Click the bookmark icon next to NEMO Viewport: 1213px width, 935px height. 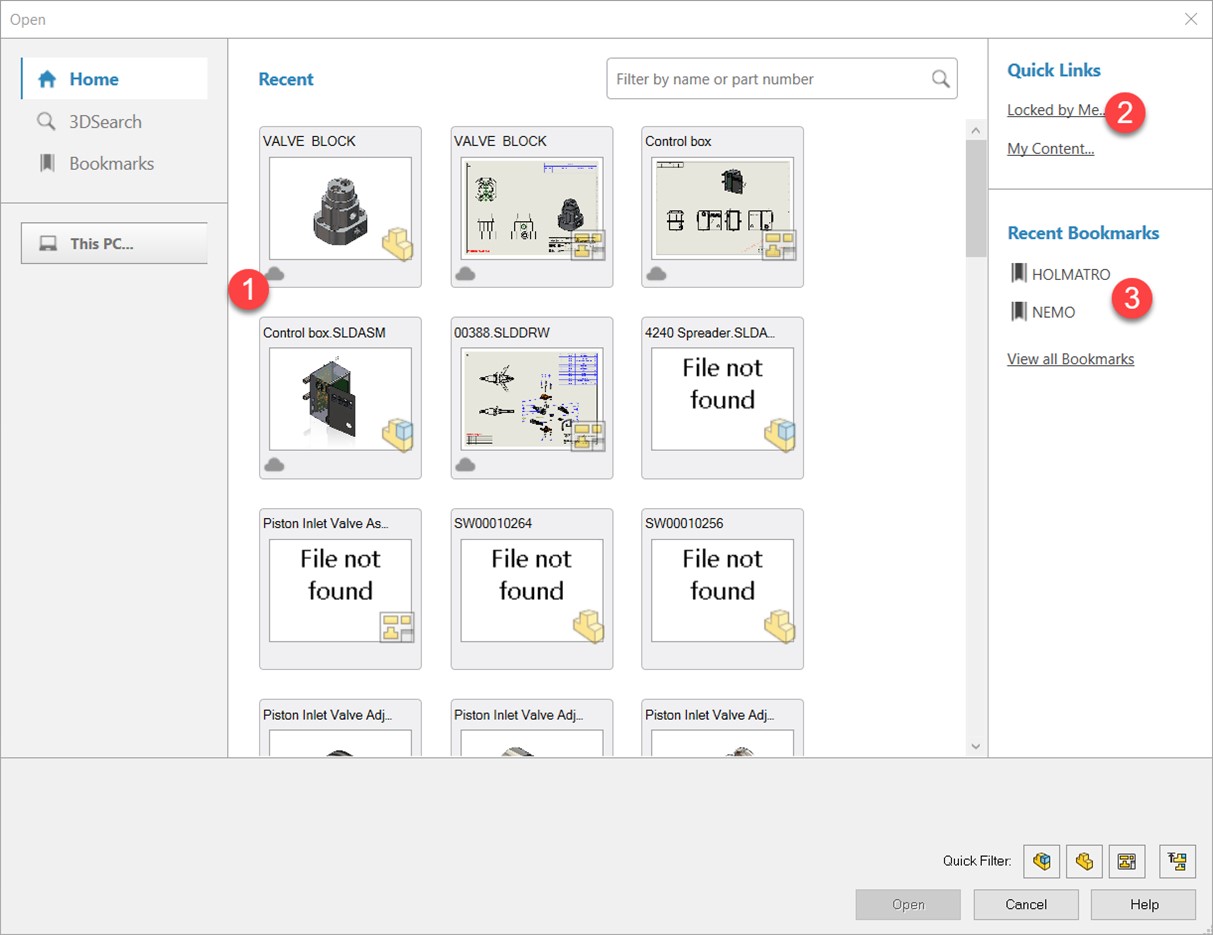pos(1018,312)
